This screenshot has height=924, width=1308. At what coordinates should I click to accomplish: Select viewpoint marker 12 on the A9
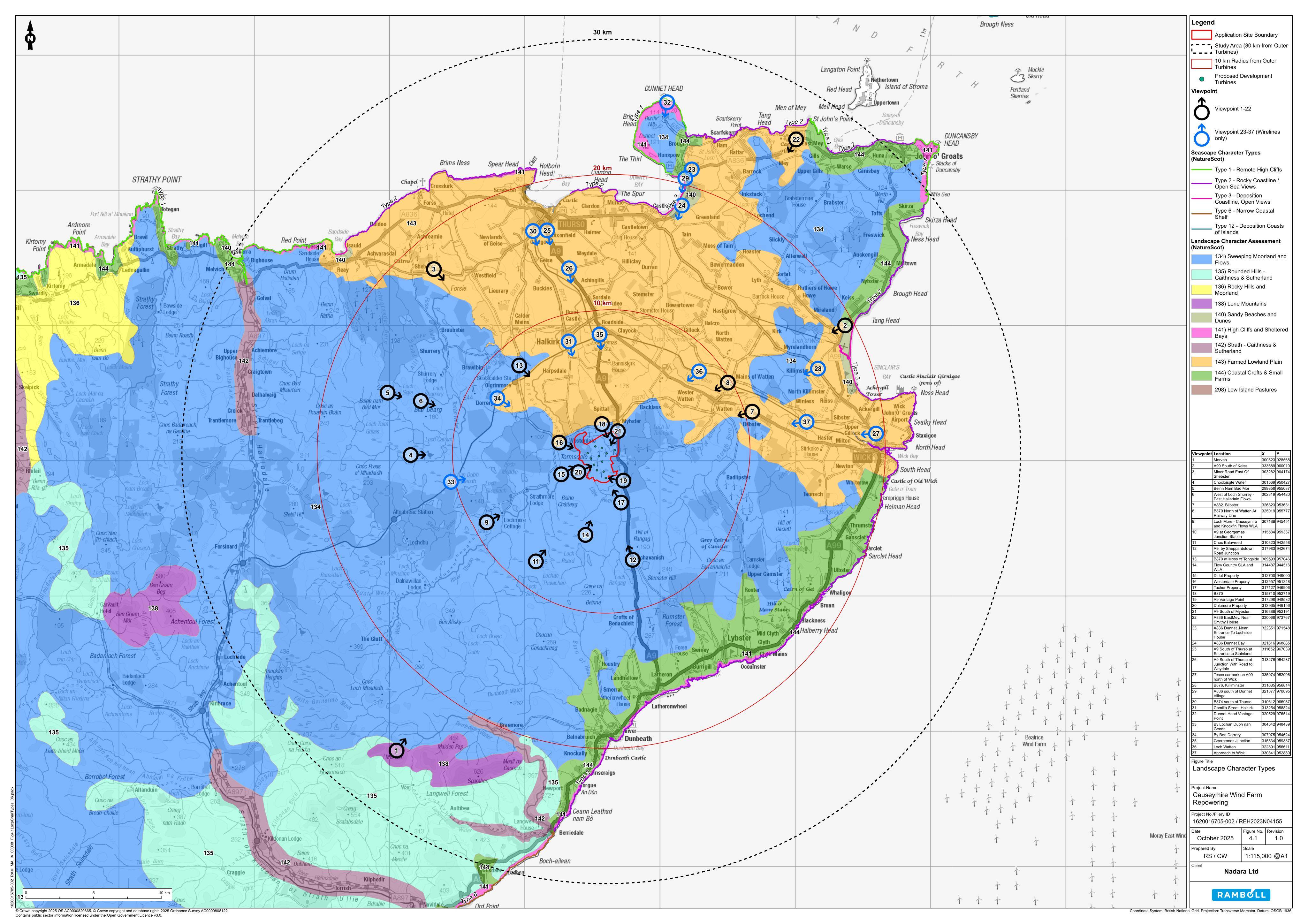pyautogui.click(x=633, y=560)
